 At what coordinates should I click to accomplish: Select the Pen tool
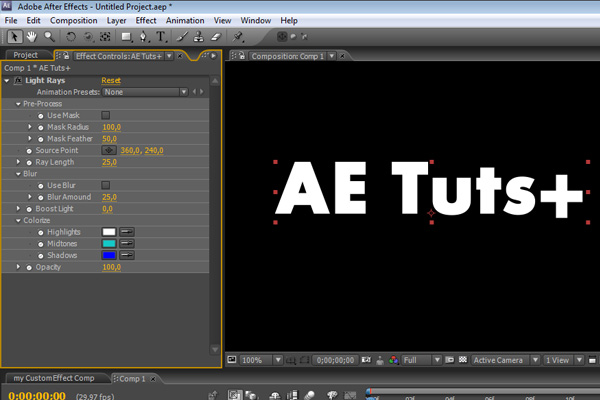coord(143,37)
